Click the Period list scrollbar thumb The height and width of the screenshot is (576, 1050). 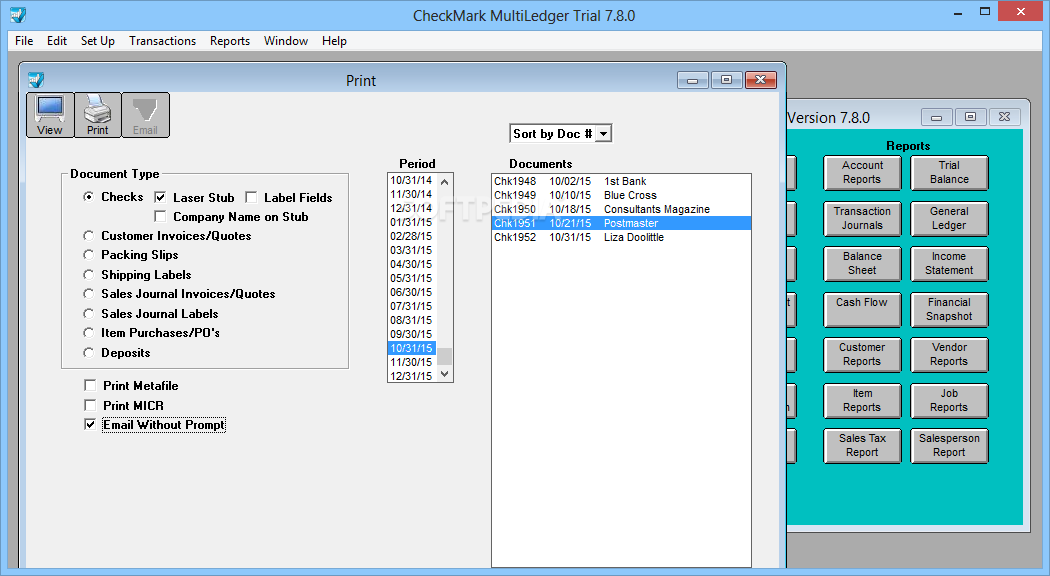445,356
